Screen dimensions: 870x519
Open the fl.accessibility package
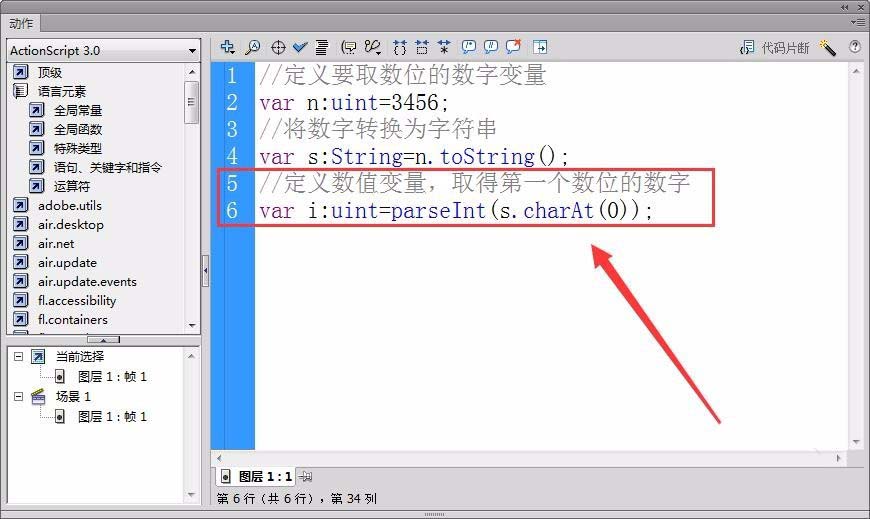pos(77,301)
